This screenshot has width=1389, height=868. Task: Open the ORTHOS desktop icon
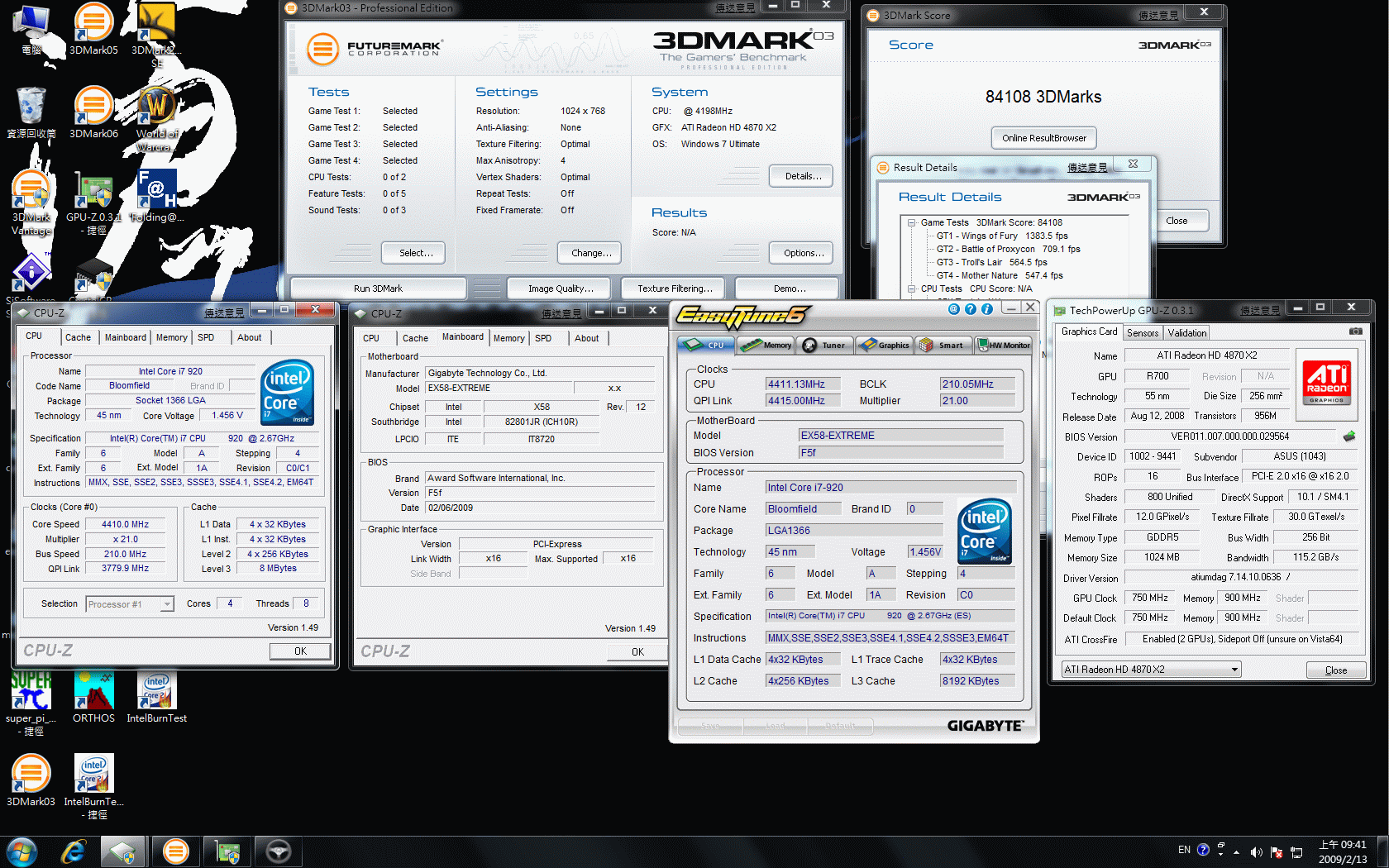point(93,698)
